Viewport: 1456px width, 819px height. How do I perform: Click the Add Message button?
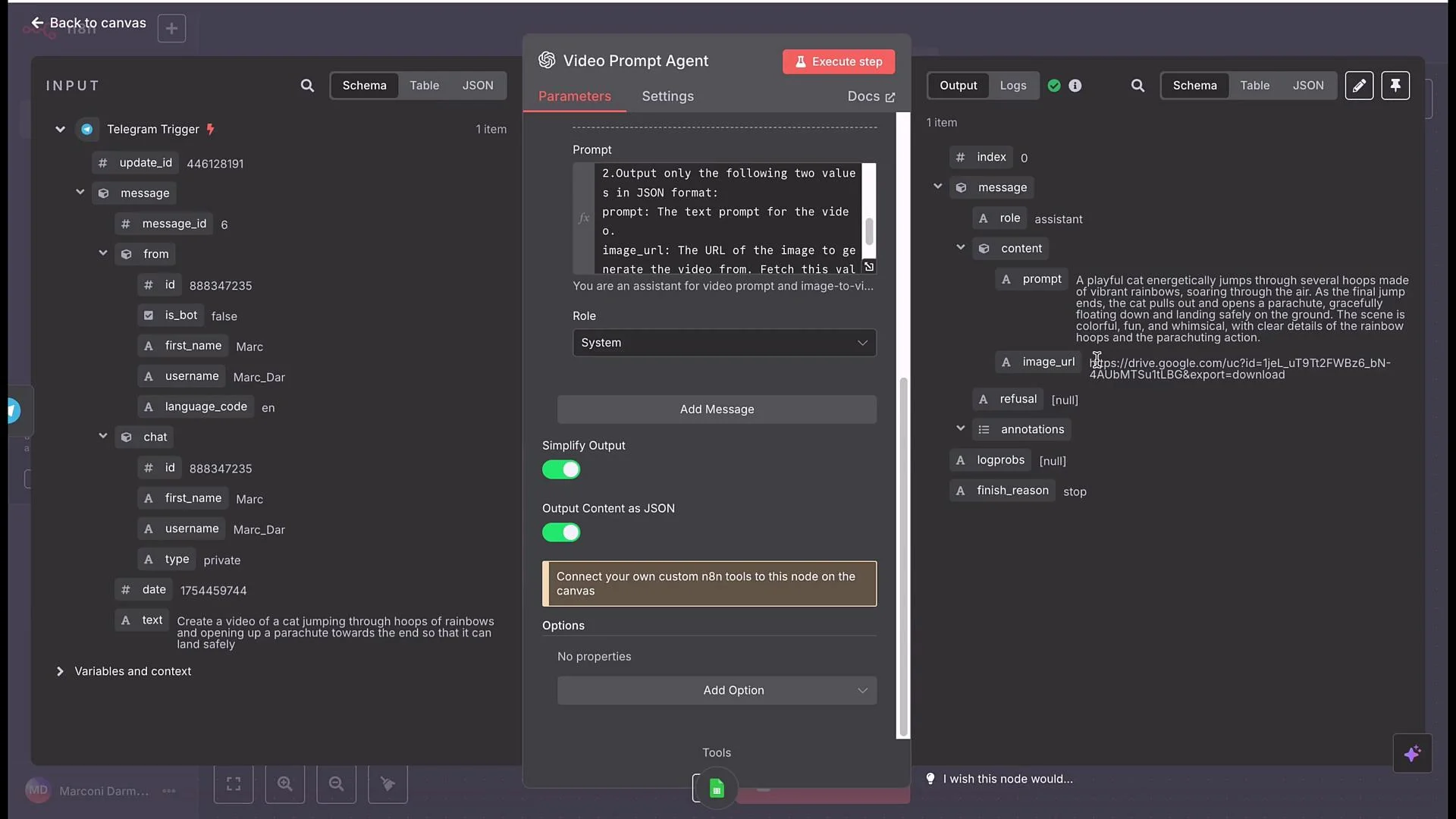tap(717, 409)
